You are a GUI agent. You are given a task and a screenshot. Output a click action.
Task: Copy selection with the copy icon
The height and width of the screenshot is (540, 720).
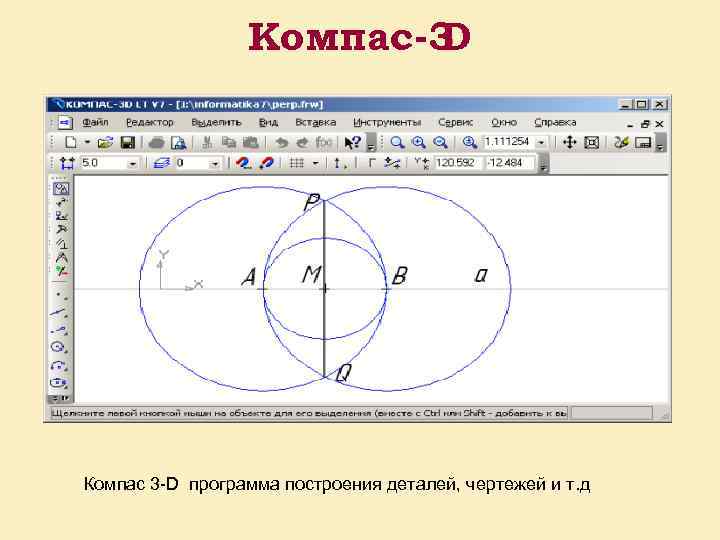coord(228,143)
